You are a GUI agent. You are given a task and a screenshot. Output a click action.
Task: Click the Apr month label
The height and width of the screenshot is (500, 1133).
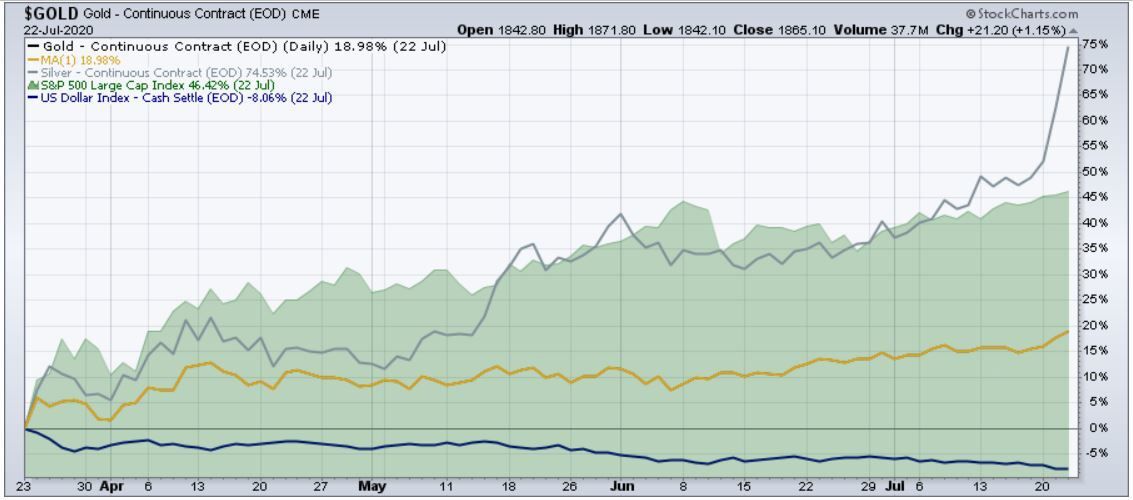[110, 486]
